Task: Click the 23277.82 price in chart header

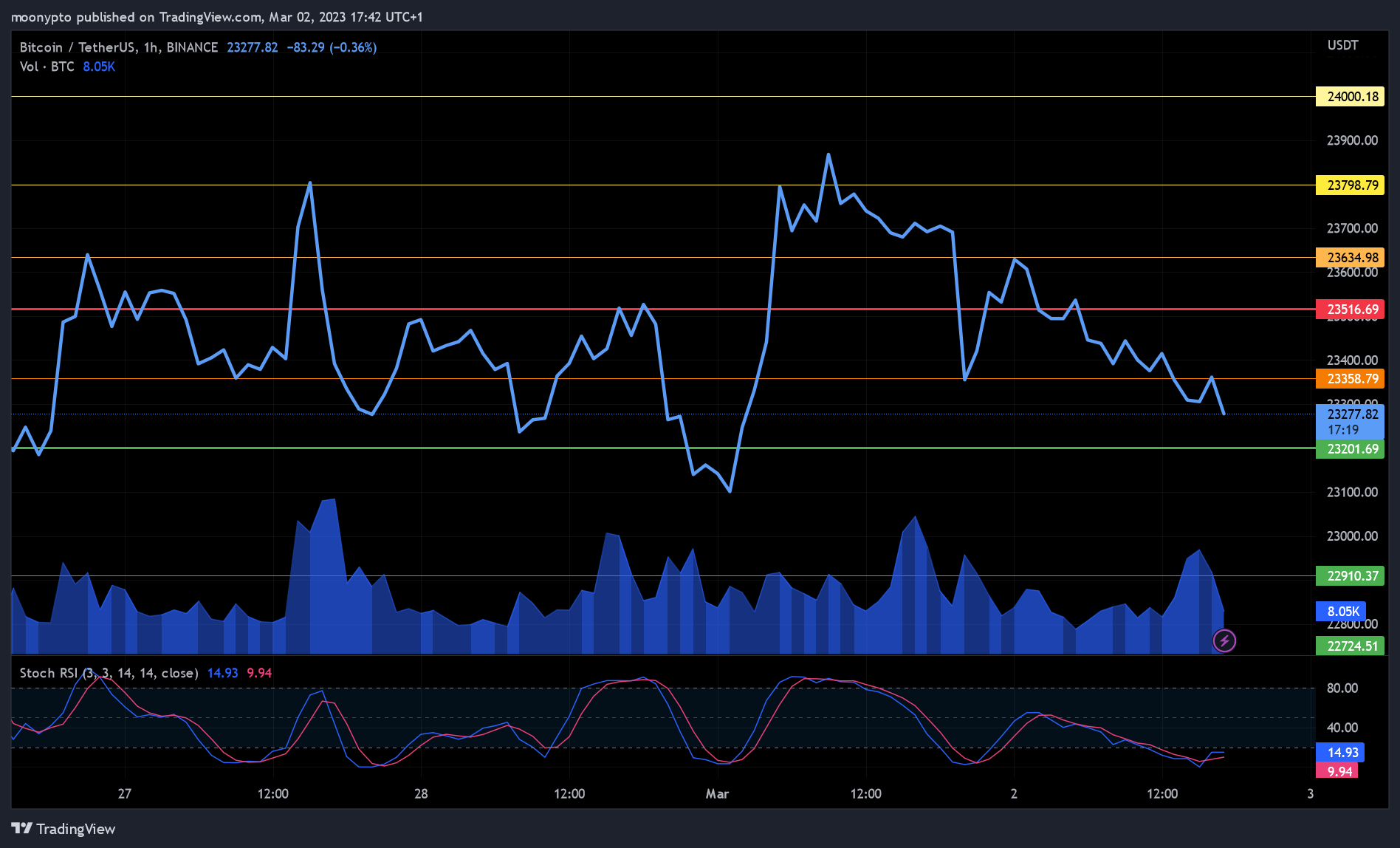Action: point(253,47)
